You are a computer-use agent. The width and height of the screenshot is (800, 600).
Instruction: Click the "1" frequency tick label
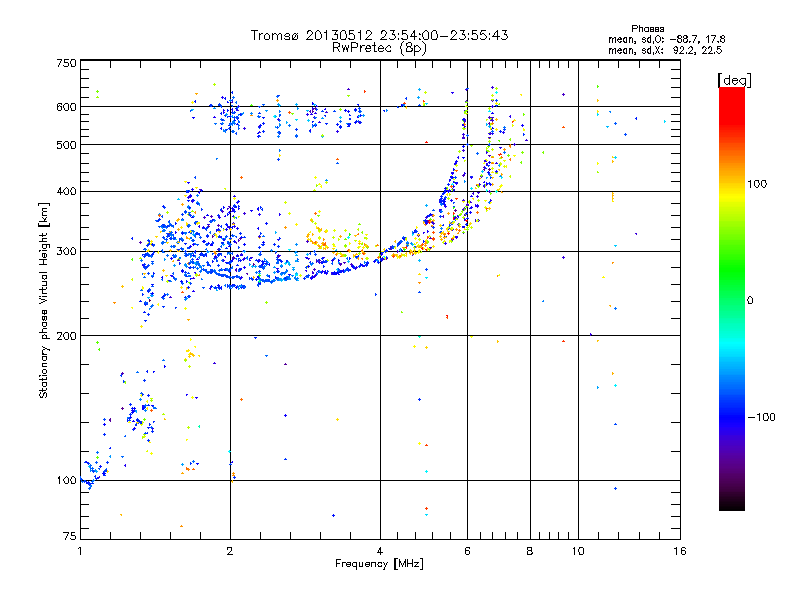80,551
